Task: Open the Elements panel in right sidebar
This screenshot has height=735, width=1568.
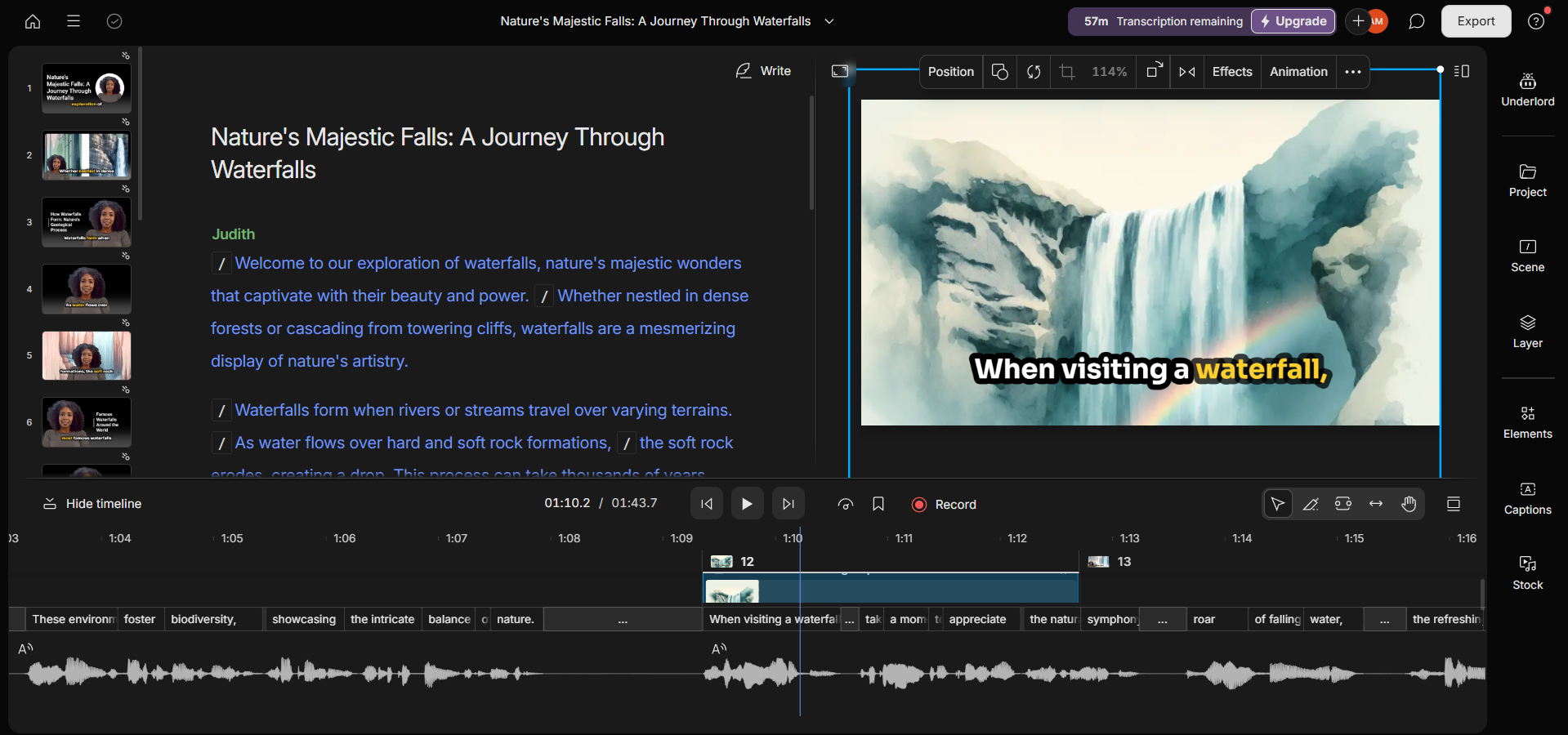Action: 1527,421
